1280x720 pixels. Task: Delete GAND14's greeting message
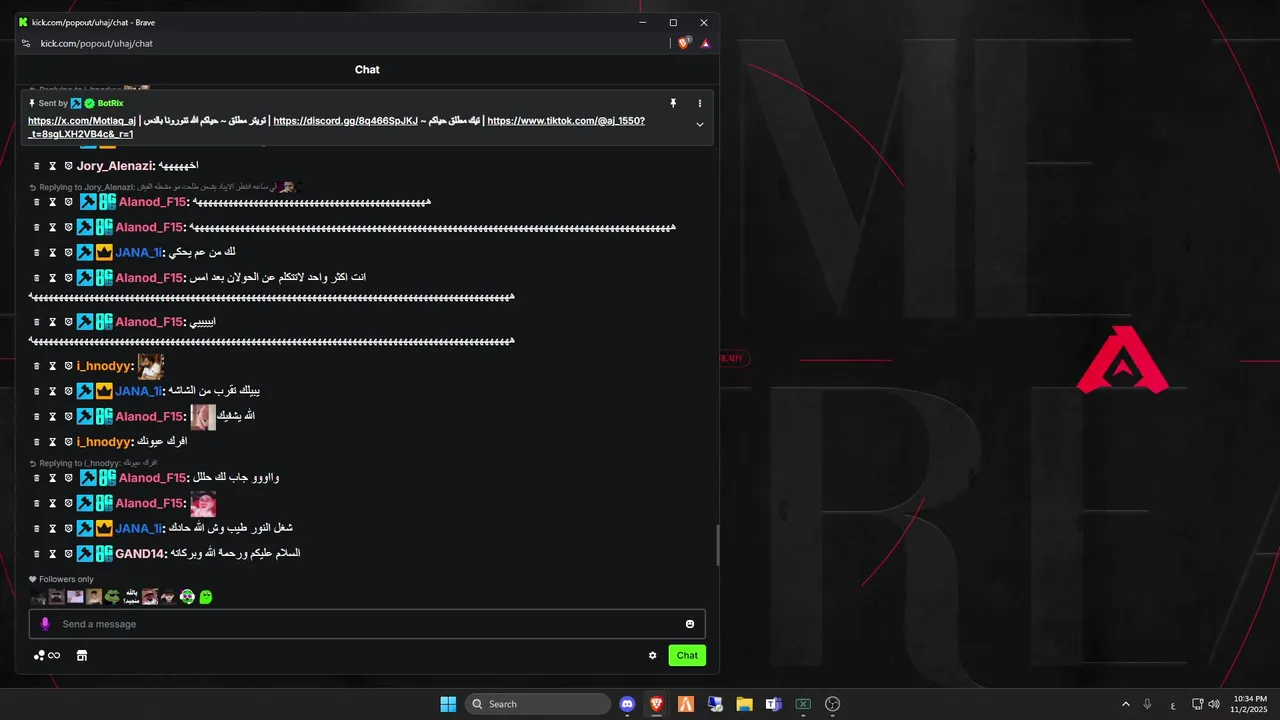37,554
